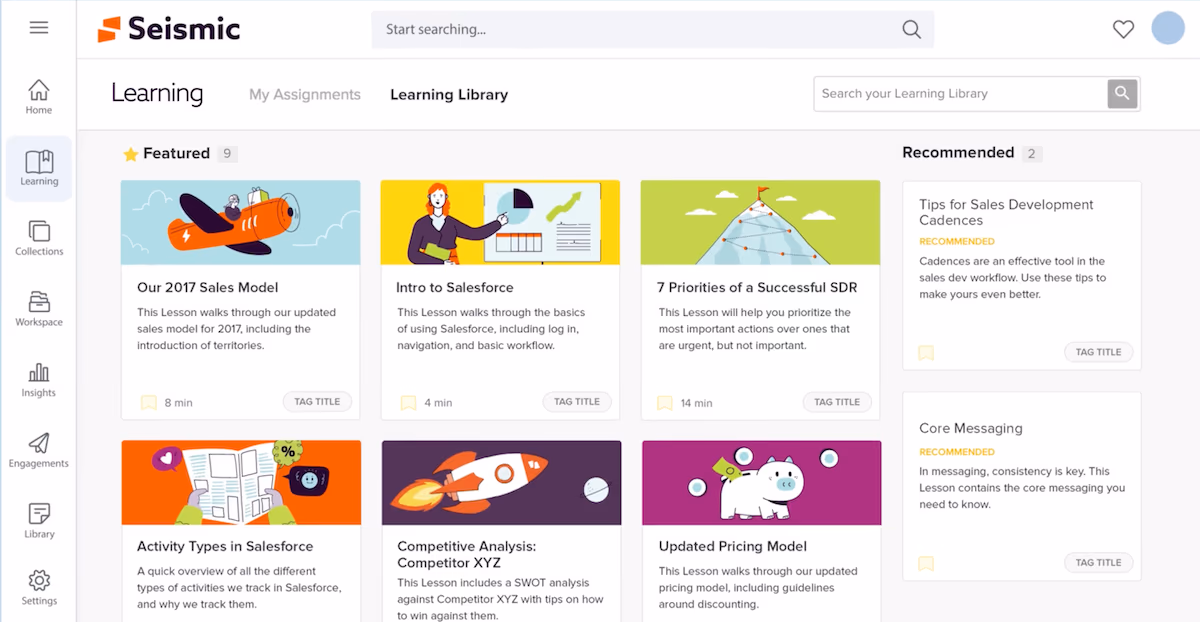The width and height of the screenshot is (1200, 622).
Task: Click the Recommended count badge 2
Action: (1033, 154)
